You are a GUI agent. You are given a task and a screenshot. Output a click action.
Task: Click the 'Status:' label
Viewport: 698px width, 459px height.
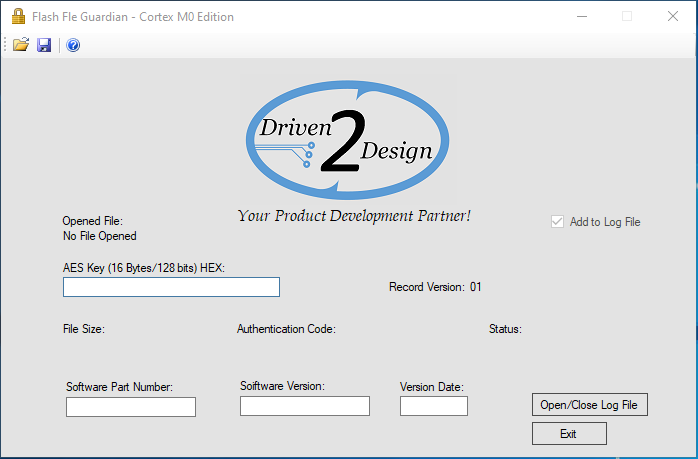pos(505,329)
